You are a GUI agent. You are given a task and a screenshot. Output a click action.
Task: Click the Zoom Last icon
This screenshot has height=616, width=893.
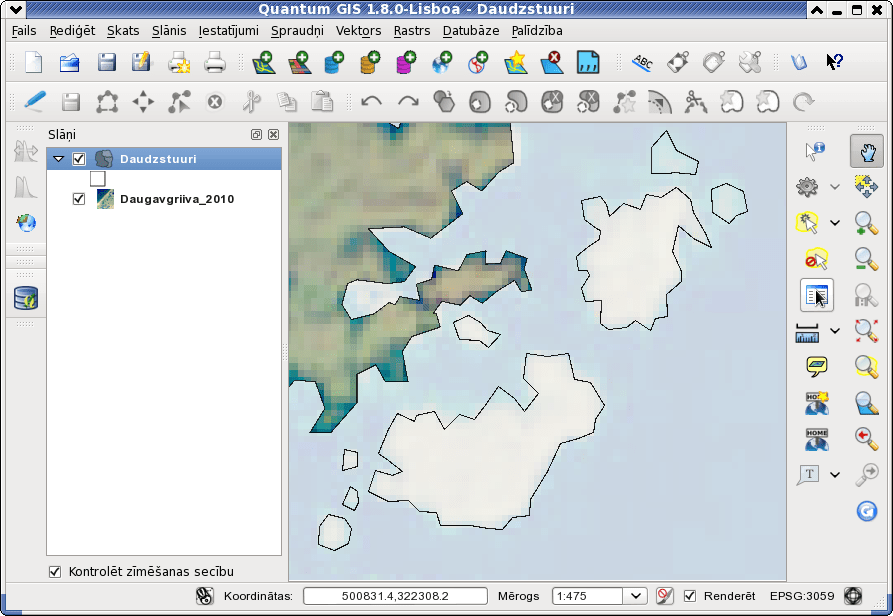[866, 438]
